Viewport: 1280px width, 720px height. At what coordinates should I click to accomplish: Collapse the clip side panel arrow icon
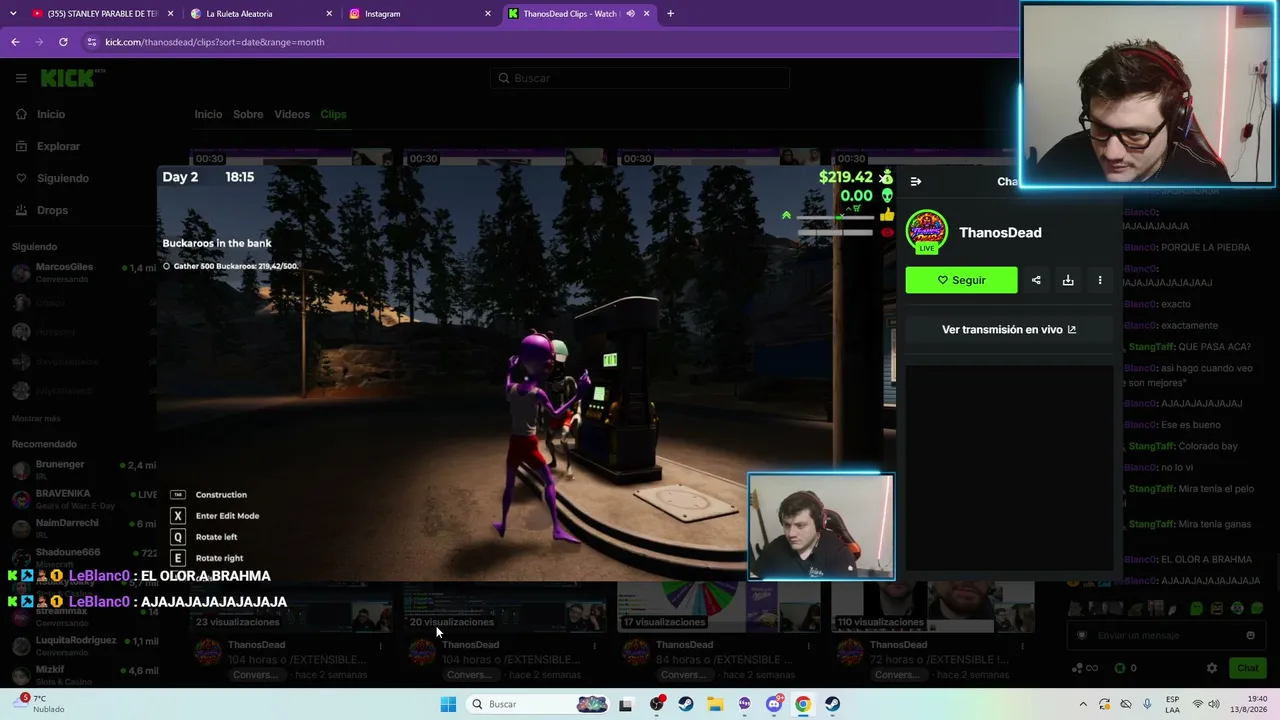tap(915, 181)
